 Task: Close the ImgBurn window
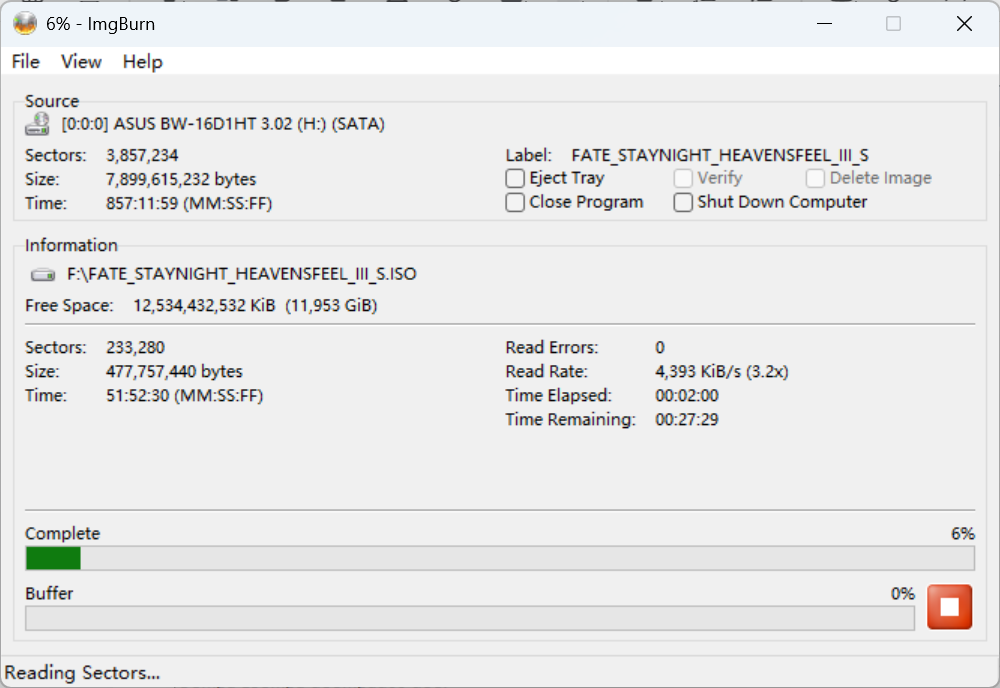964,24
